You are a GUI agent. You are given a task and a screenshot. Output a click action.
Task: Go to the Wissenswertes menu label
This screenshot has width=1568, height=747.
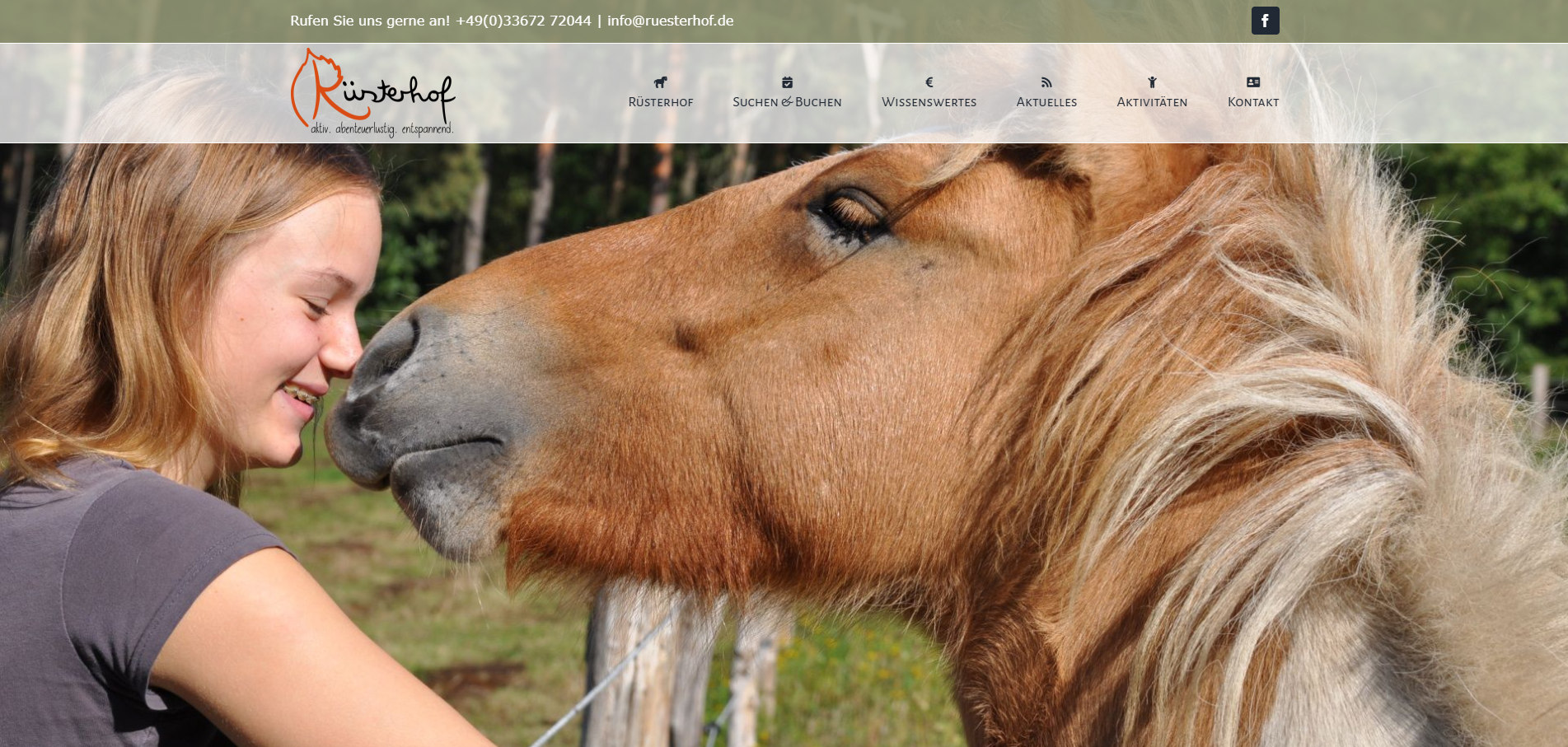929,102
